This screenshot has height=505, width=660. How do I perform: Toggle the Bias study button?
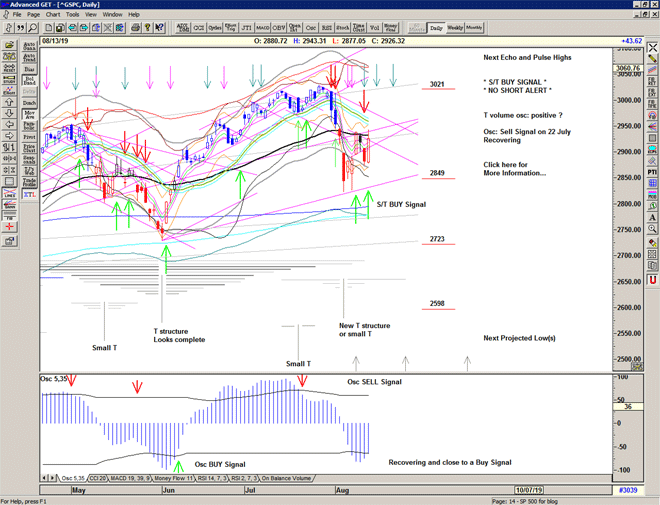pyautogui.click(x=29, y=69)
